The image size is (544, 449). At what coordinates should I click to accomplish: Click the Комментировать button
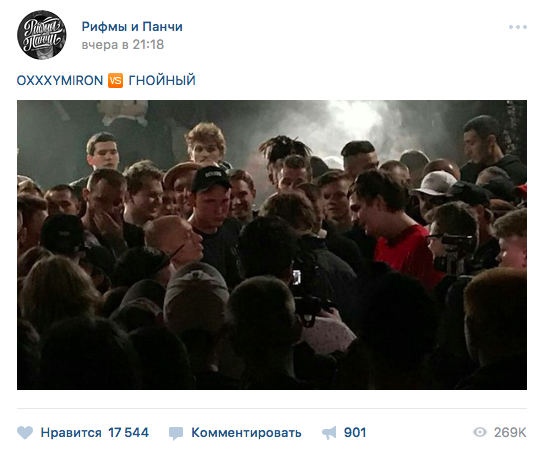click(246, 433)
